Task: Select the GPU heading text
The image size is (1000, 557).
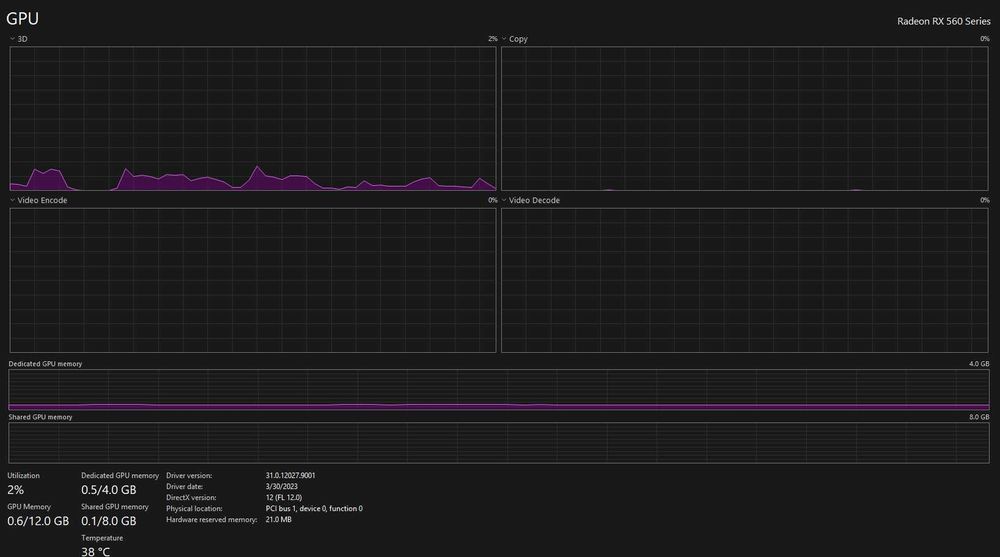Action: [x=22, y=19]
